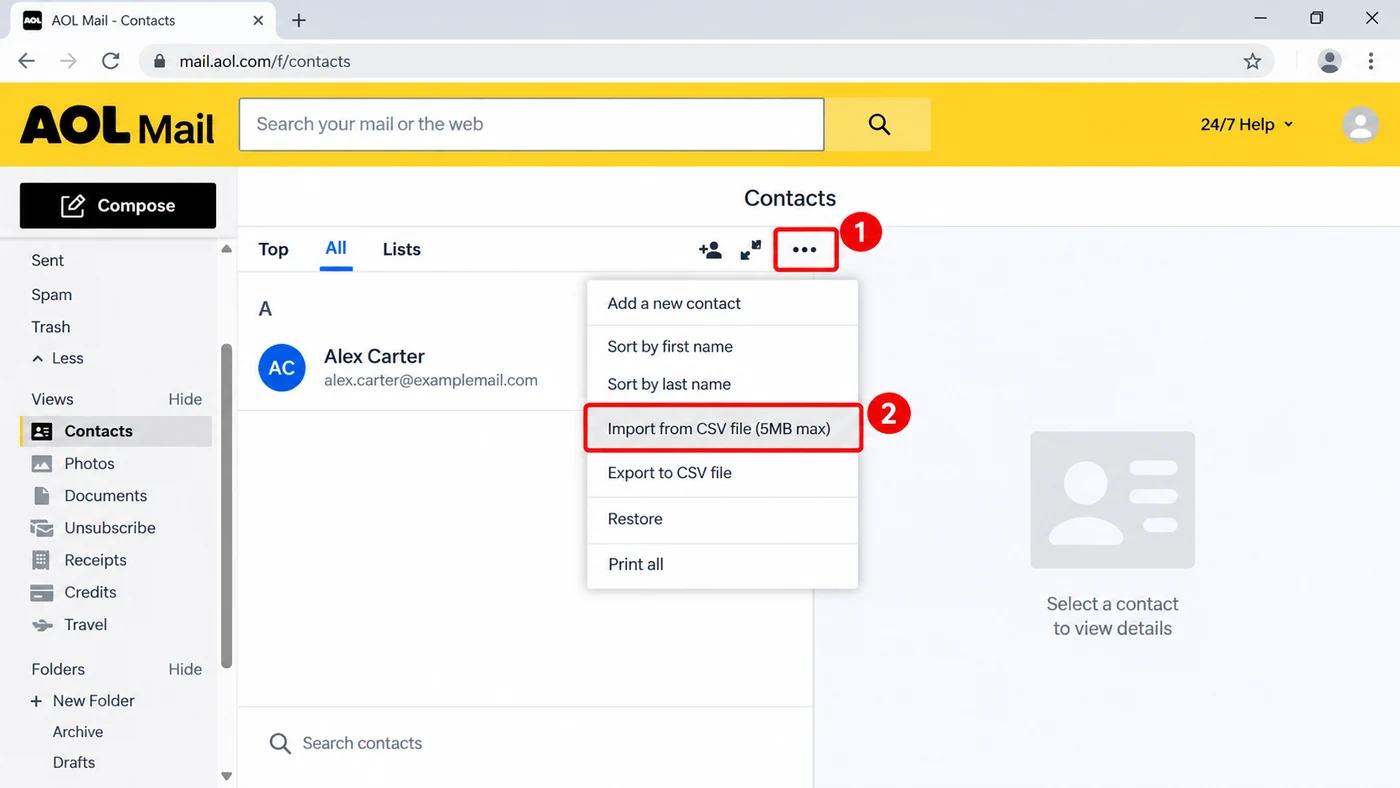
Task: Click the AOL Mail logo
Action: click(x=117, y=125)
